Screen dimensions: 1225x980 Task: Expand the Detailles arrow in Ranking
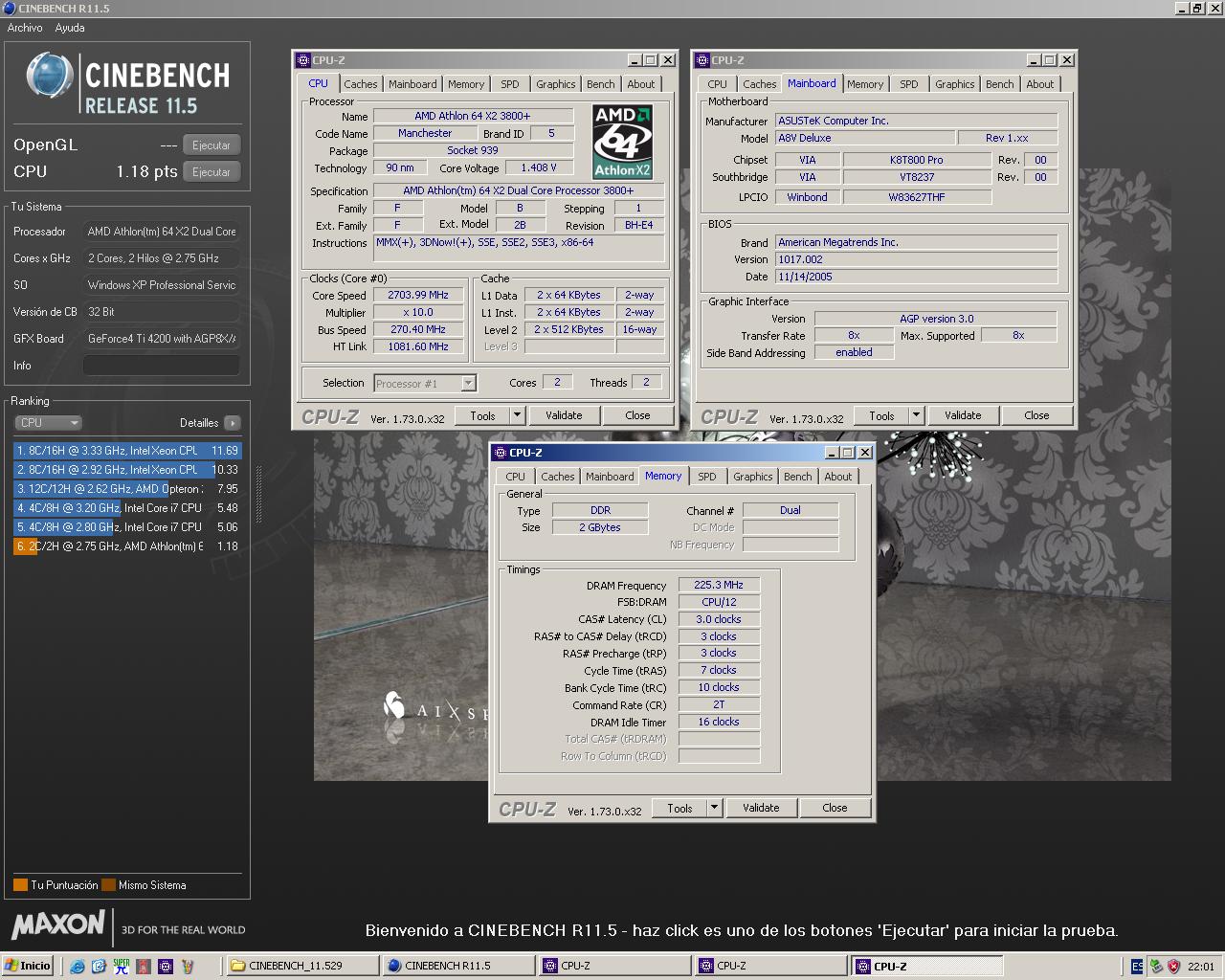233,423
